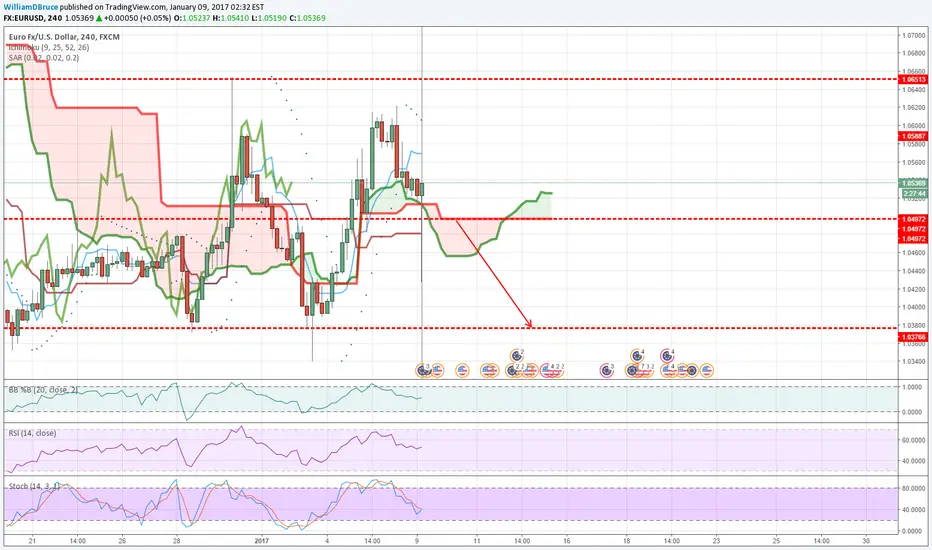Viewport: 932px width, 550px height.
Task: Click the EU event icon numbered 3 near the 16th
Action: [606, 370]
